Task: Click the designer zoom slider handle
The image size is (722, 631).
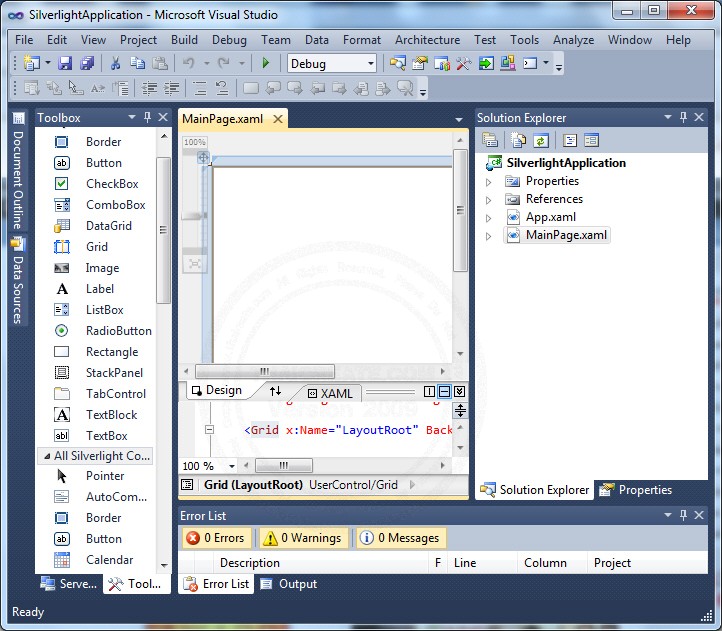Action: pos(194,215)
